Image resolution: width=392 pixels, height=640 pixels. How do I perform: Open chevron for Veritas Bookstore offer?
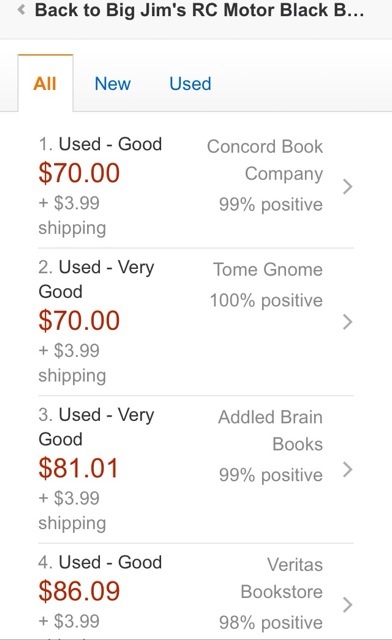(347, 604)
